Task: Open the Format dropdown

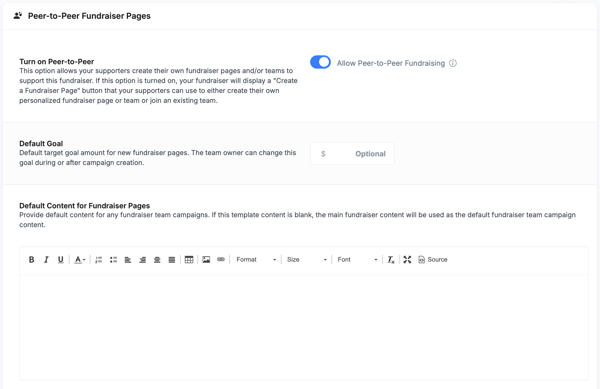Action: click(x=256, y=260)
